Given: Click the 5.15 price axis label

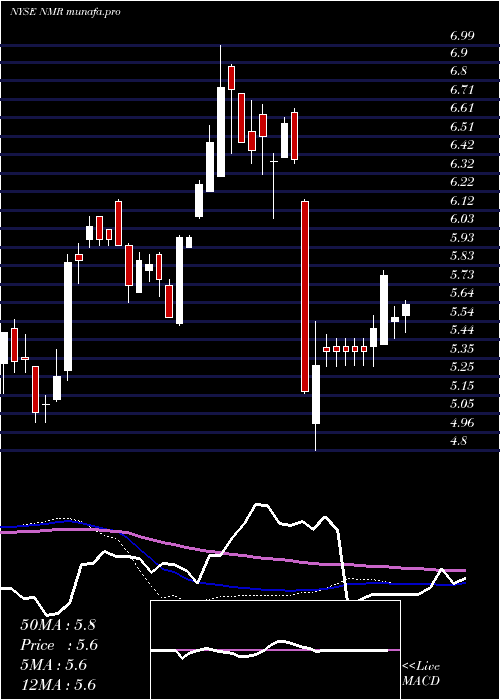Looking at the screenshot, I should (462, 386).
